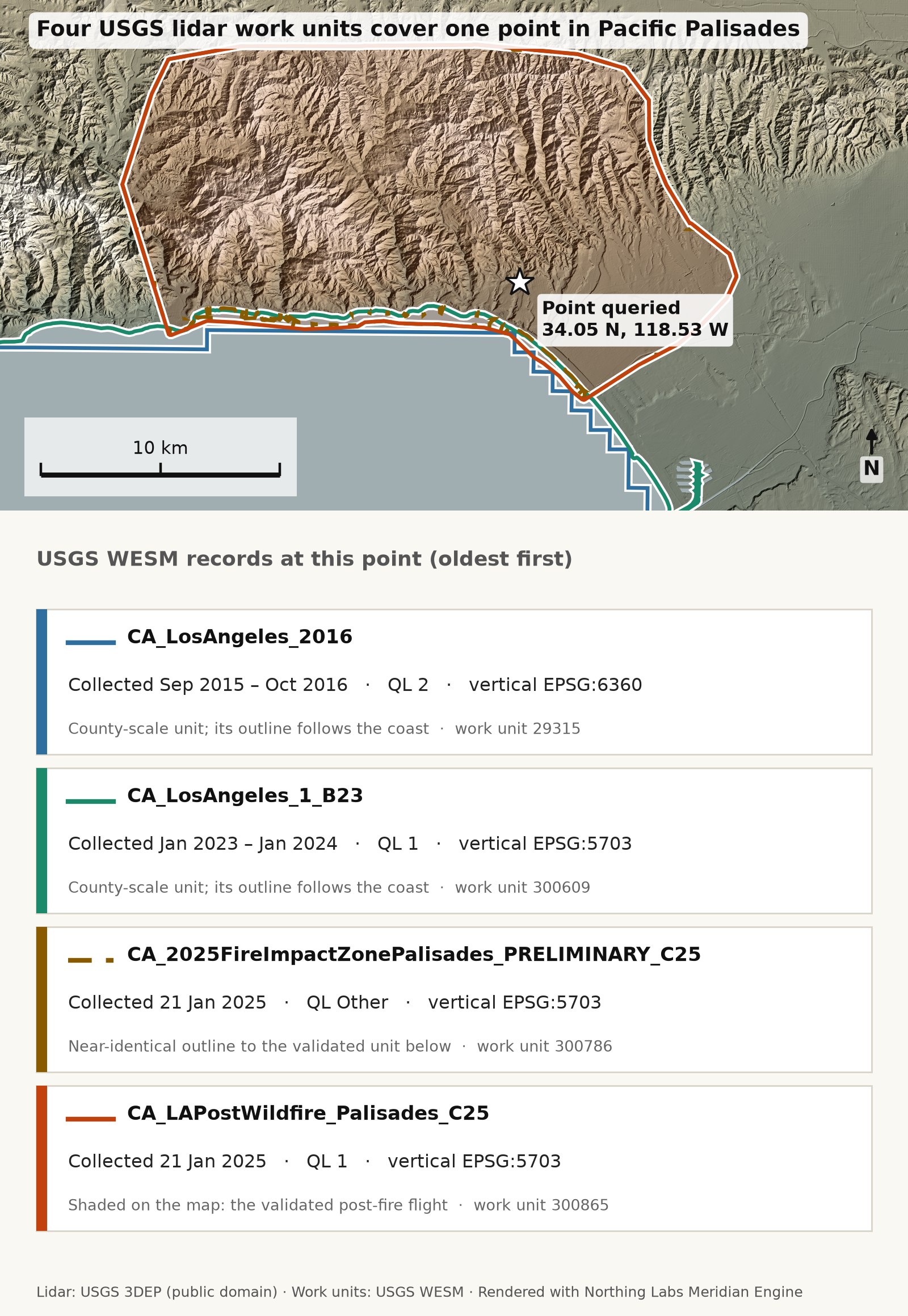Viewport: 908px width, 1316px height.
Task: Click 'QL 2' quality level text
Action: (408, 685)
